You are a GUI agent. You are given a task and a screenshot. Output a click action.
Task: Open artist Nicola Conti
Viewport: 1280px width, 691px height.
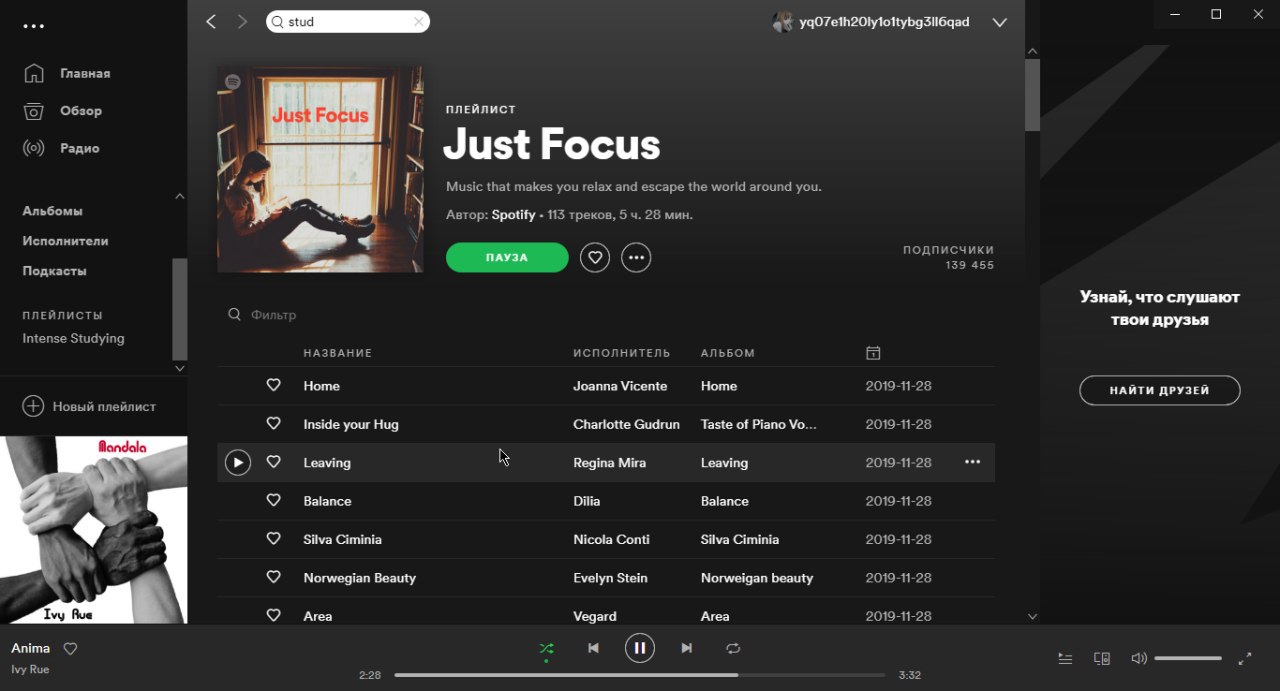click(611, 539)
